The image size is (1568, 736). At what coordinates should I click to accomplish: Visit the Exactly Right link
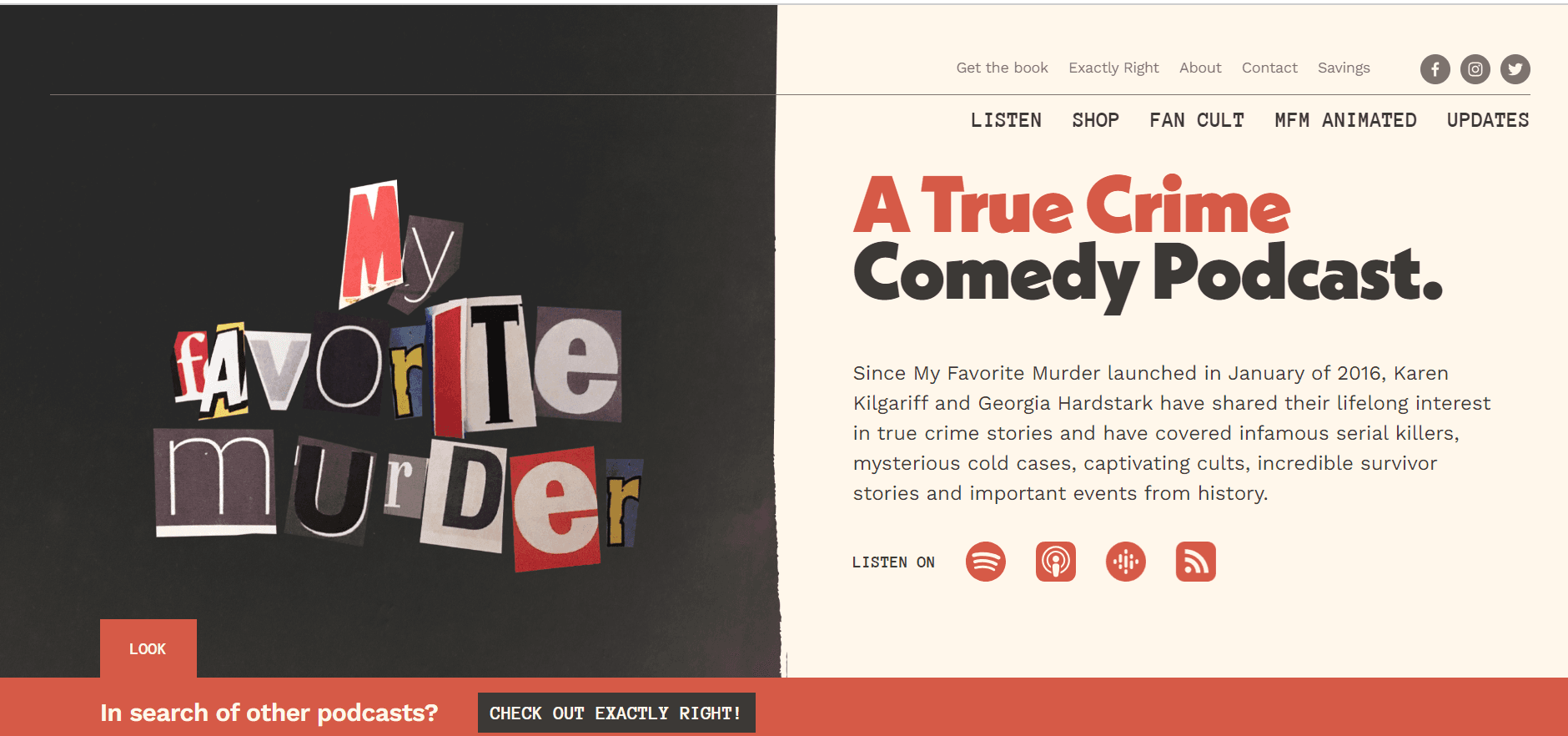coord(1113,68)
